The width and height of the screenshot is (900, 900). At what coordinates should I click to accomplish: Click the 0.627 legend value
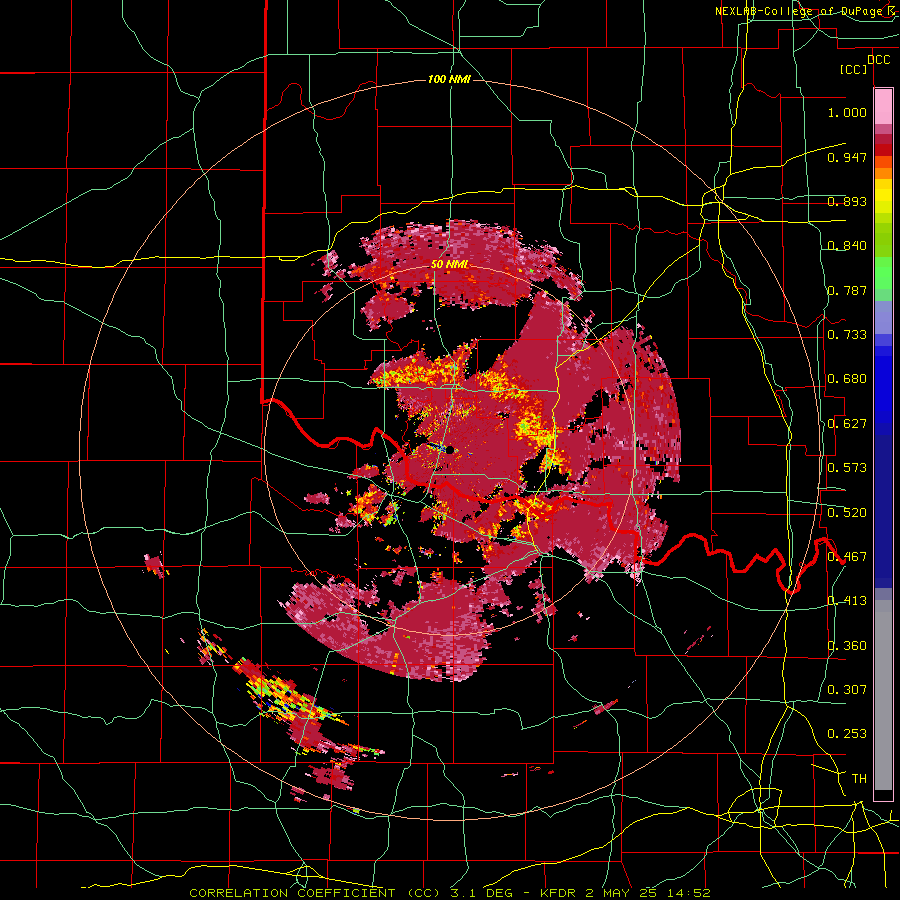(x=847, y=424)
